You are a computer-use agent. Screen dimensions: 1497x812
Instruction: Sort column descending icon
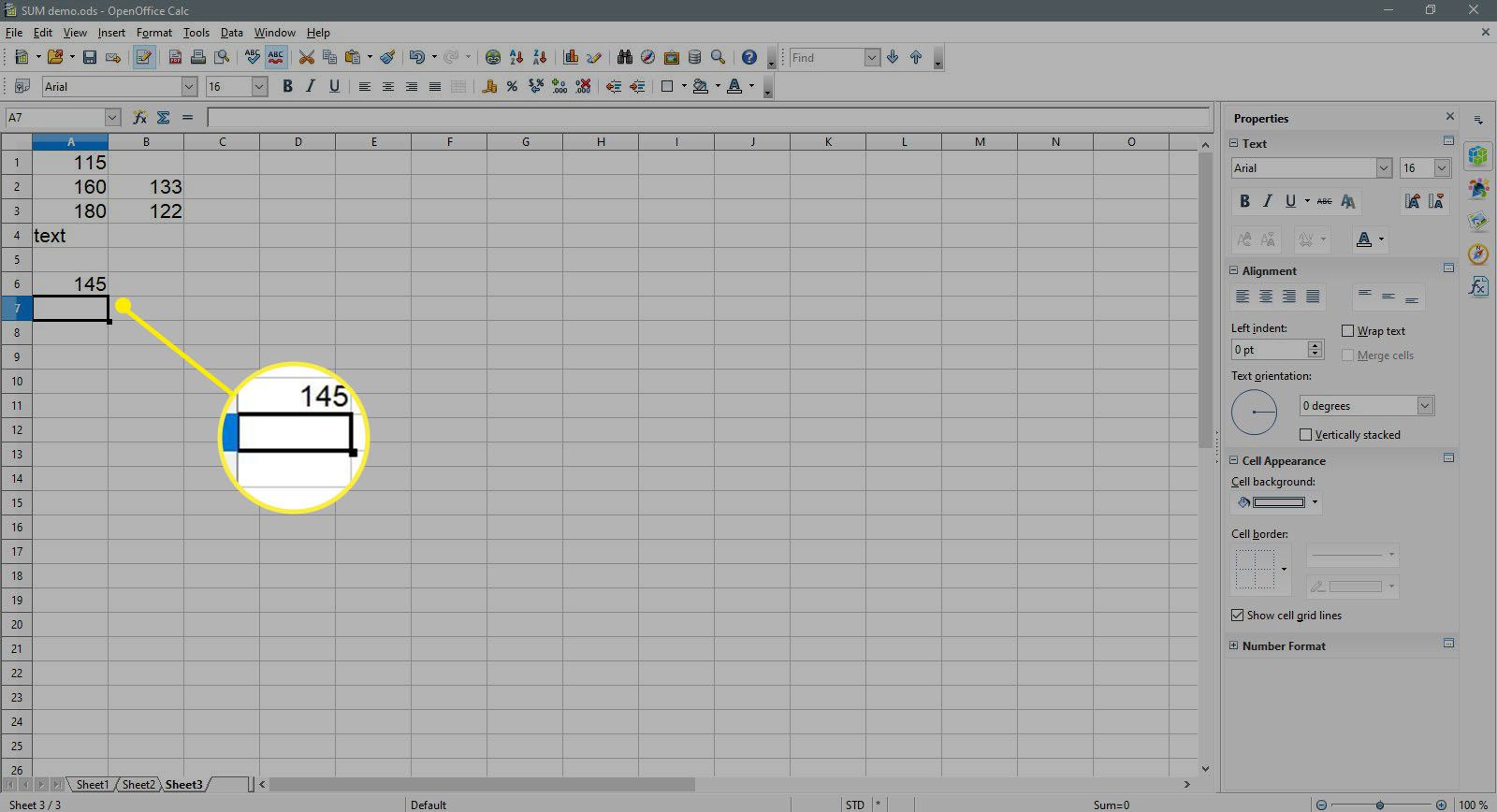540,58
